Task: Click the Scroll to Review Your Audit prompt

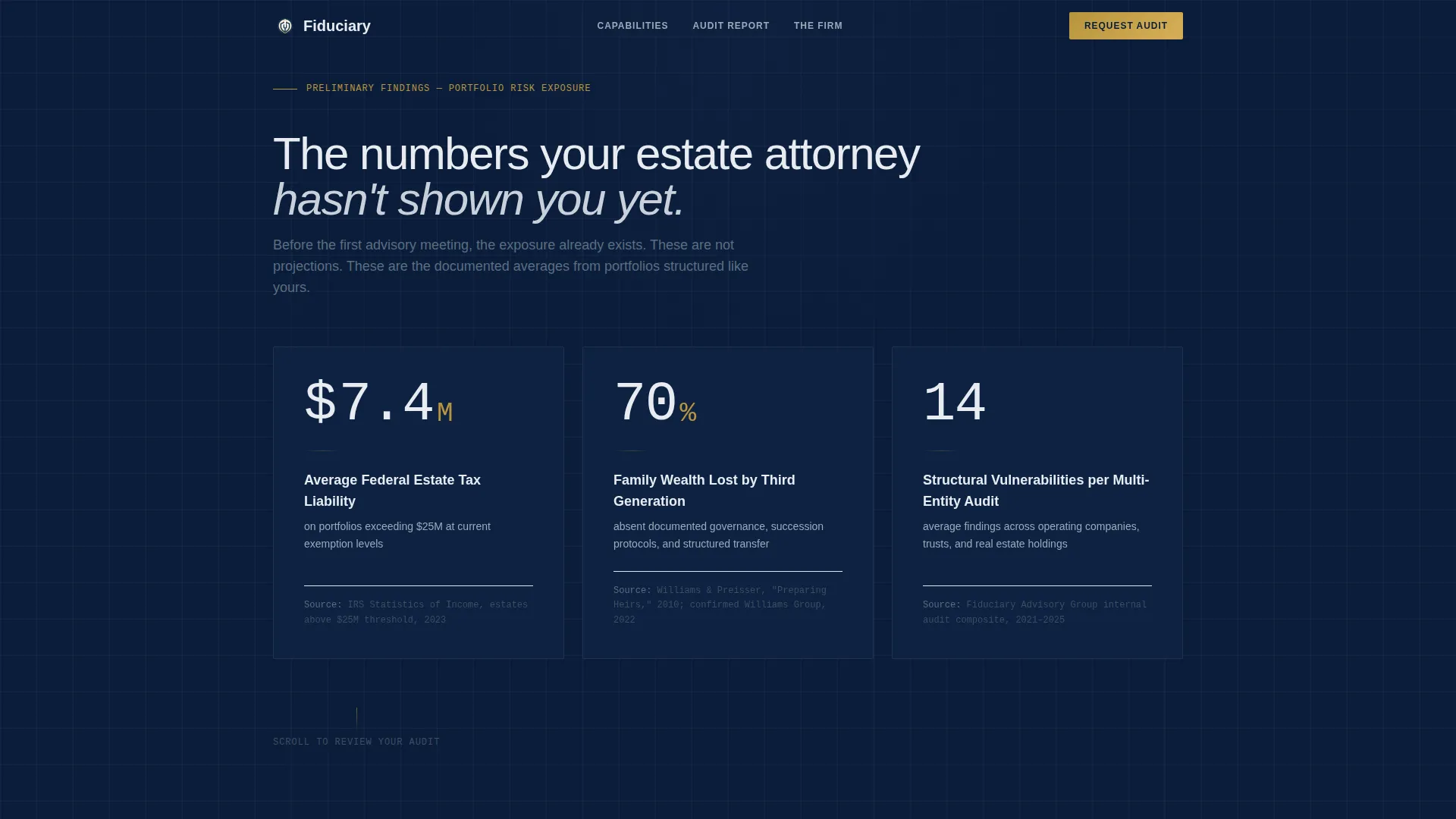Action: (x=356, y=742)
